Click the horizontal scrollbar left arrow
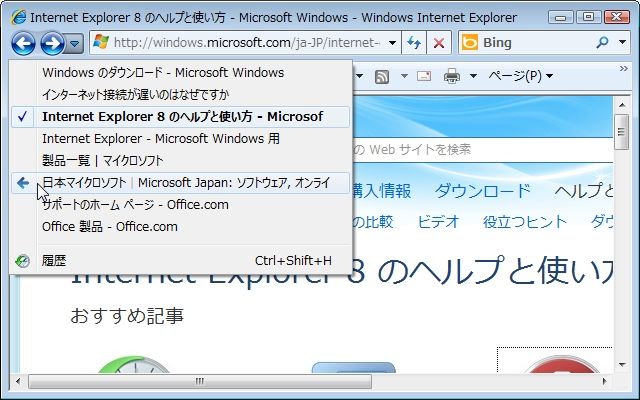 18,382
